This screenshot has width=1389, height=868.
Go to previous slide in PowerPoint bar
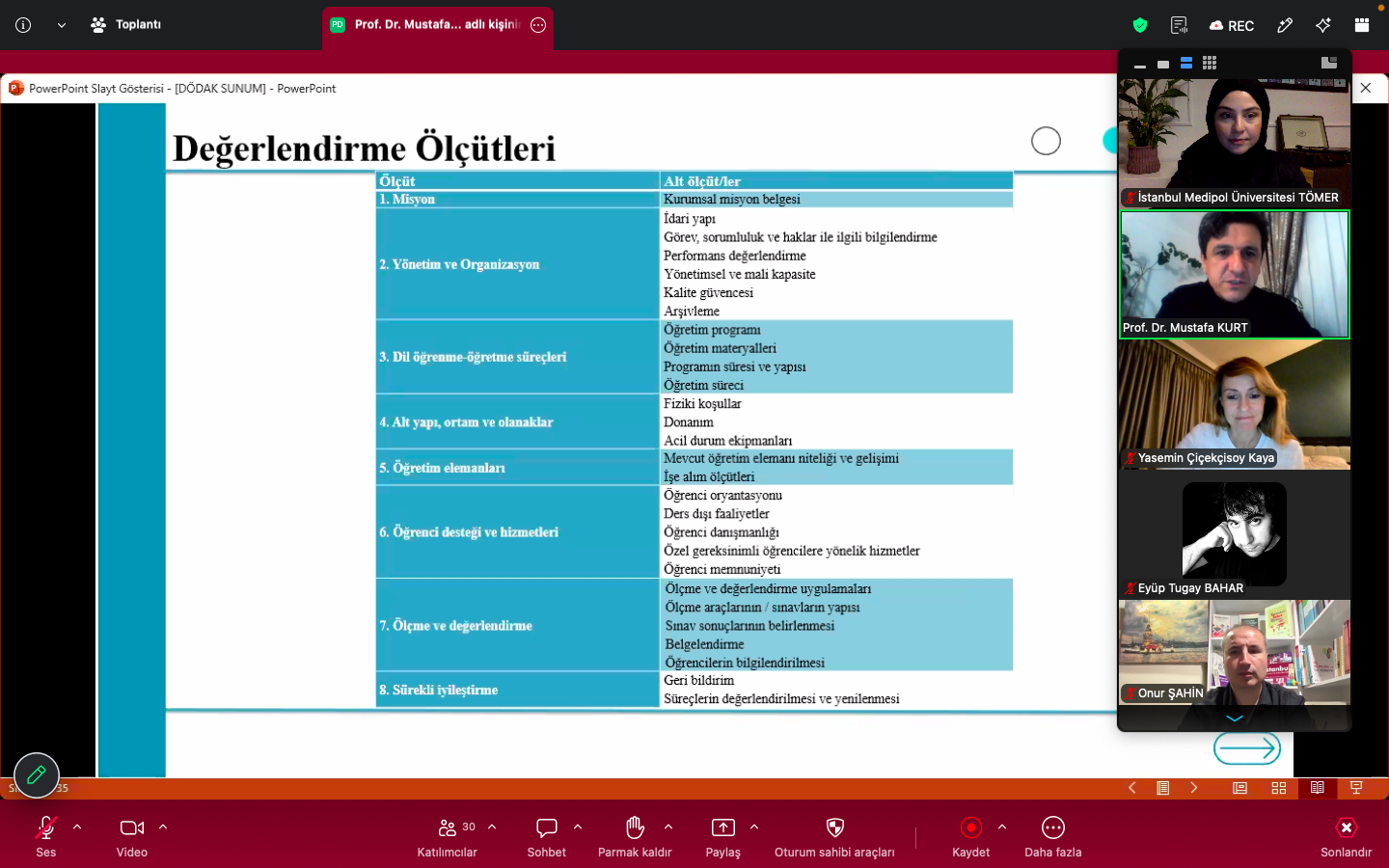1132,788
